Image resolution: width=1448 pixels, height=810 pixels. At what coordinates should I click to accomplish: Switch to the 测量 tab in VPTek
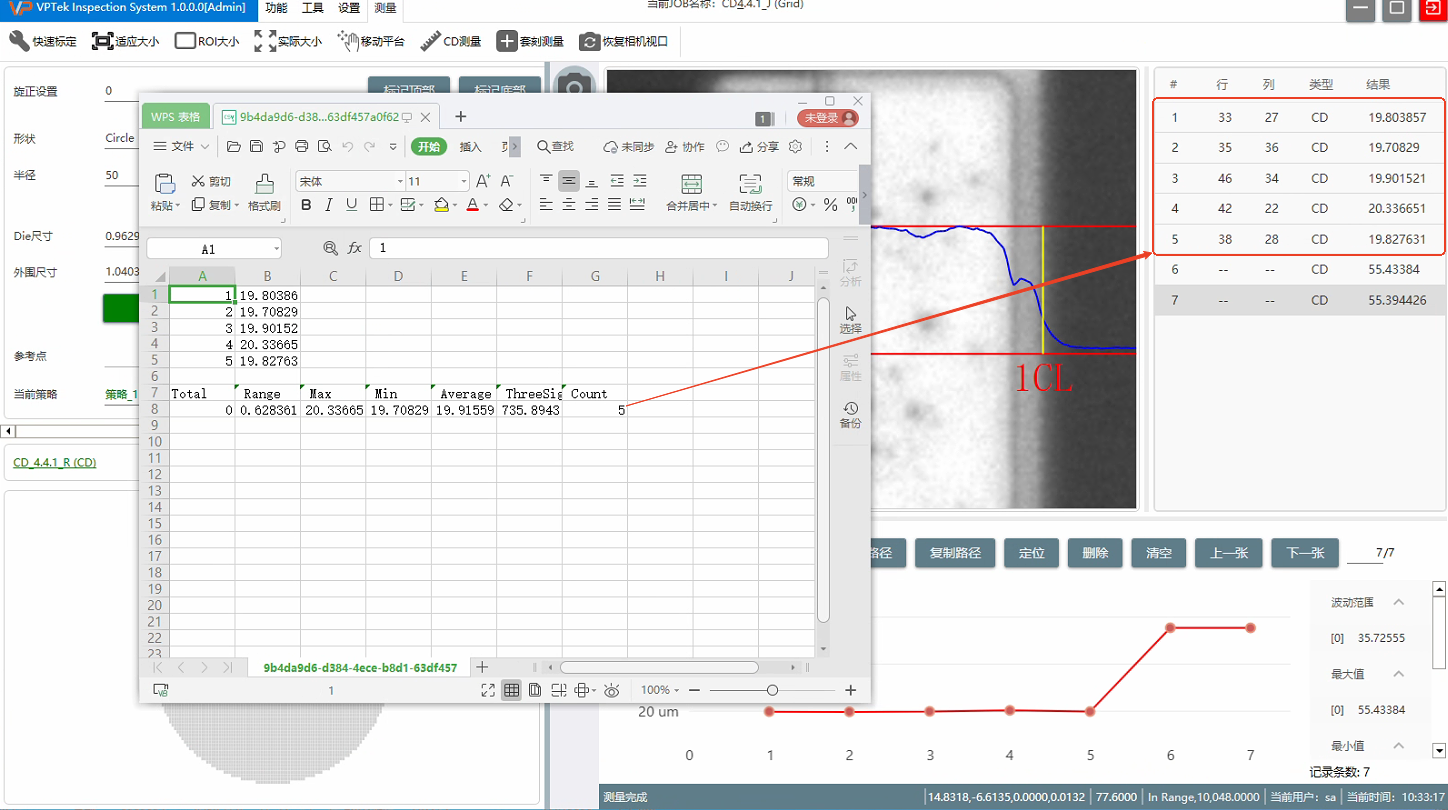(385, 9)
